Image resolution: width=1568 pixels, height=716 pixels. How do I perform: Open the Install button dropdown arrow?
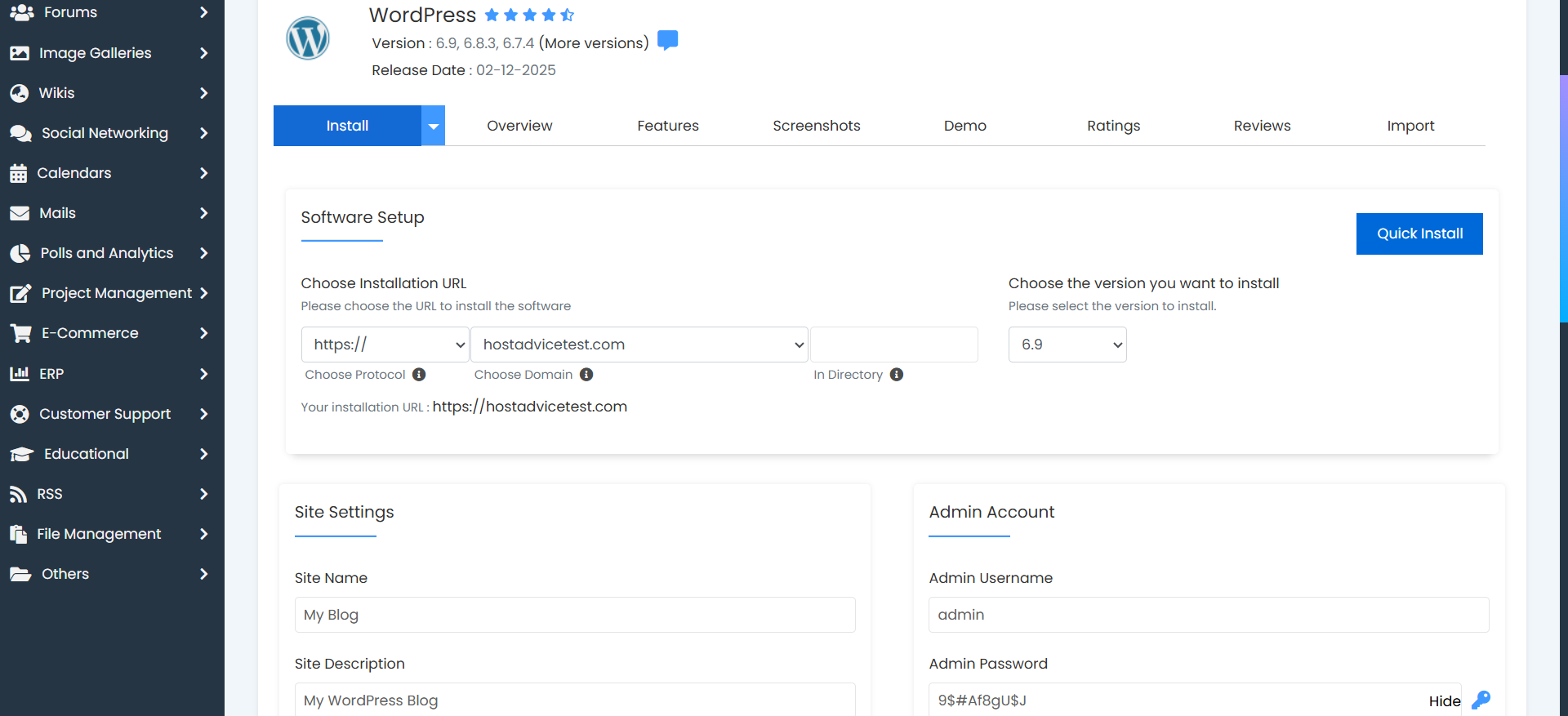click(434, 126)
